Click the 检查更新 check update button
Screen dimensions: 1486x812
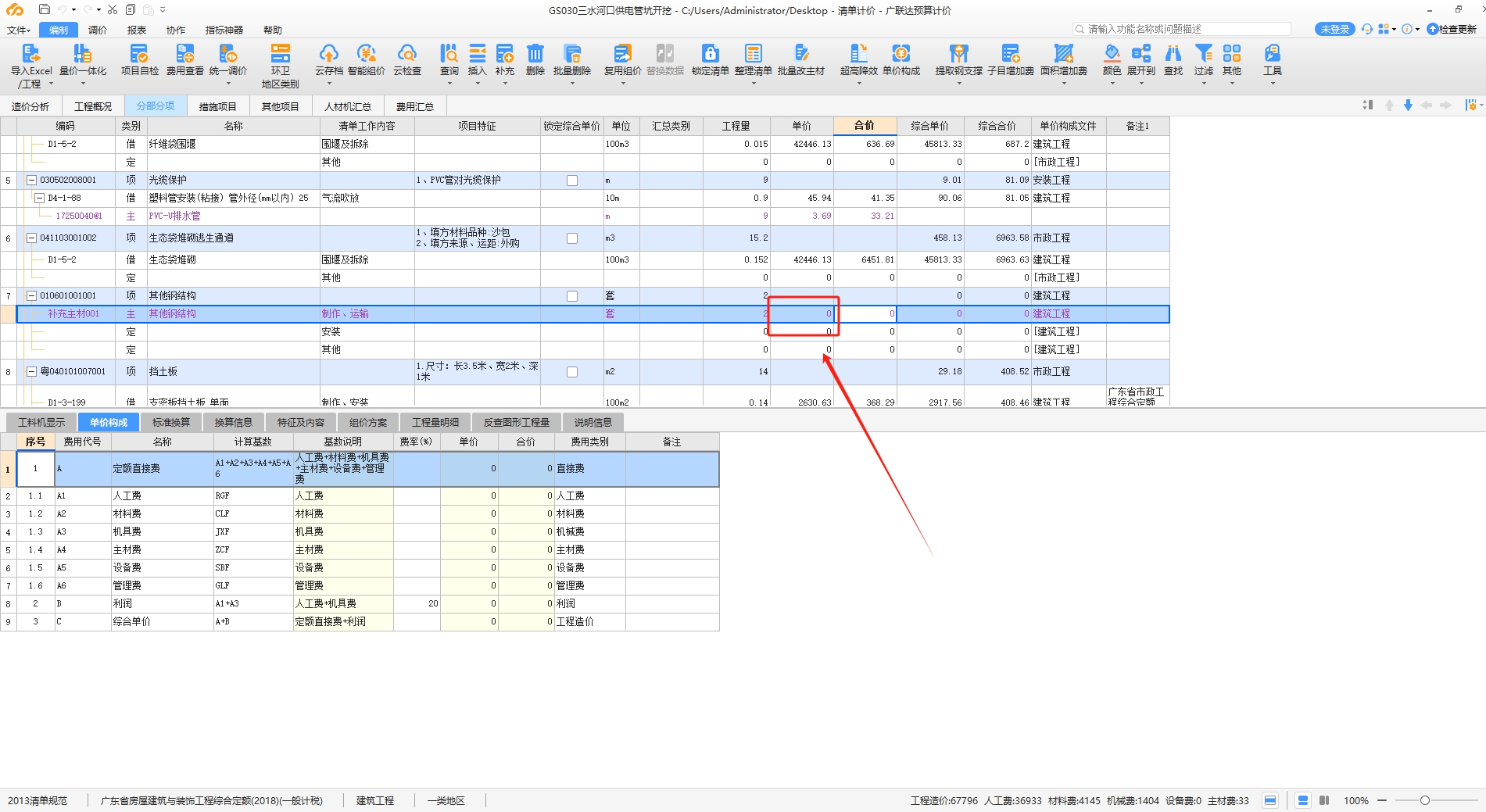point(1452,29)
